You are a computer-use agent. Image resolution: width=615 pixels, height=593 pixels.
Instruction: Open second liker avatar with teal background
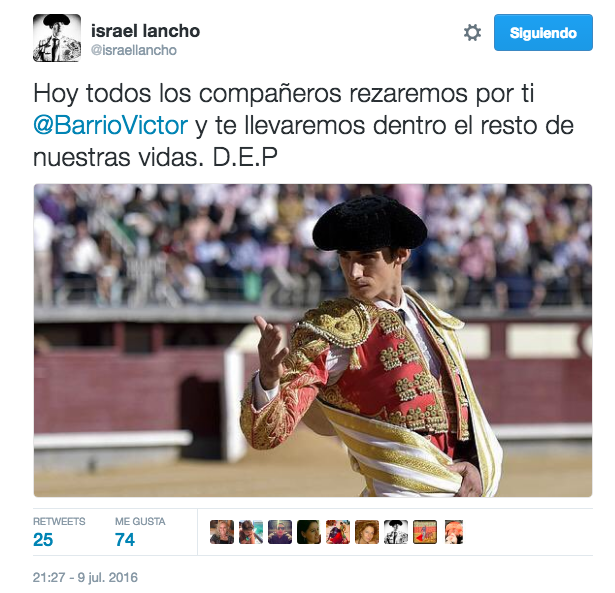251,532
